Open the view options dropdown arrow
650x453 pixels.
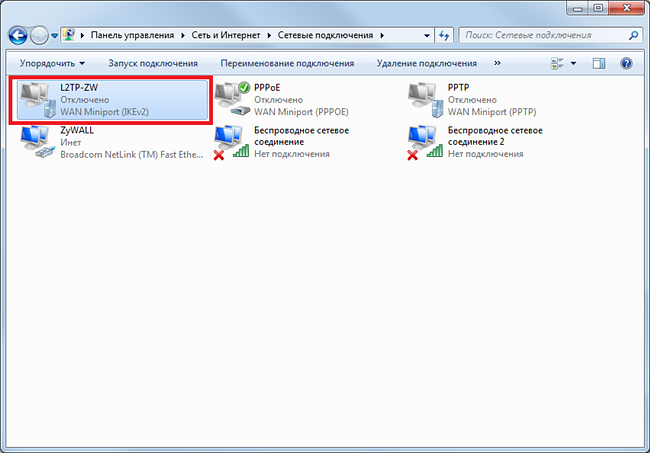pos(573,63)
